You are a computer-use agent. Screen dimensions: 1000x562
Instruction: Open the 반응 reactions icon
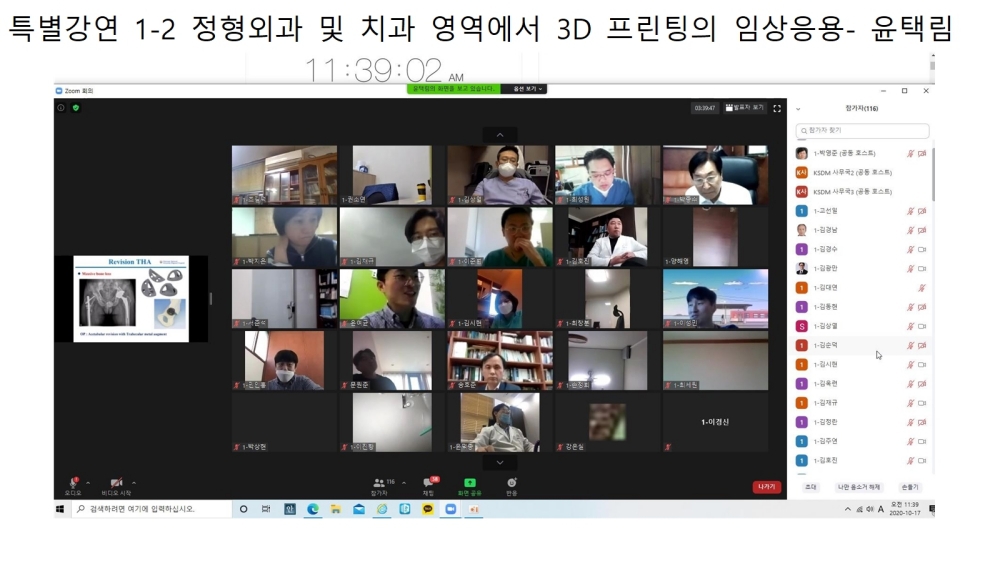tap(511, 483)
